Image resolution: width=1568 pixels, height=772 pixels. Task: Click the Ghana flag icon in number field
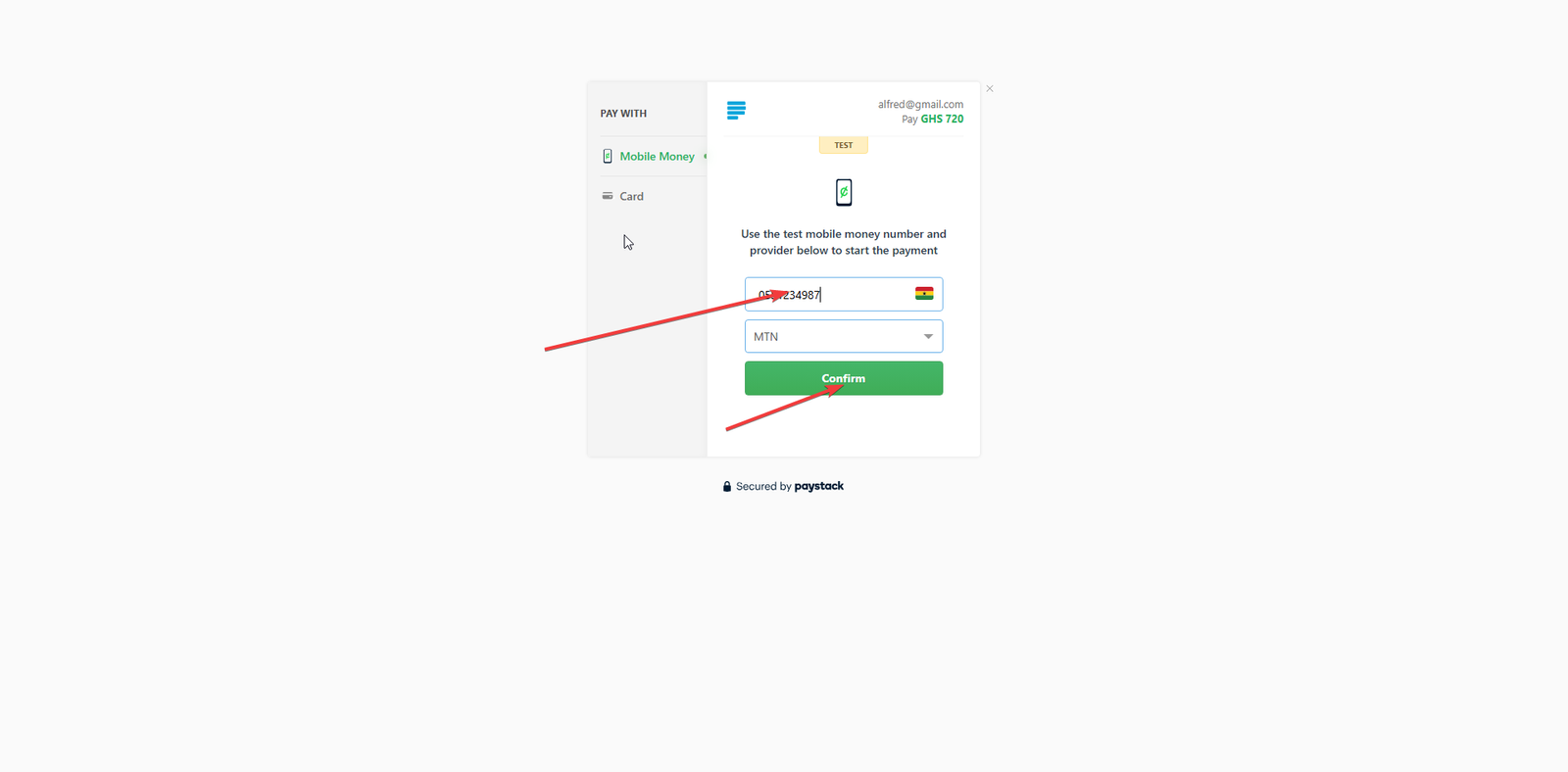click(x=924, y=293)
